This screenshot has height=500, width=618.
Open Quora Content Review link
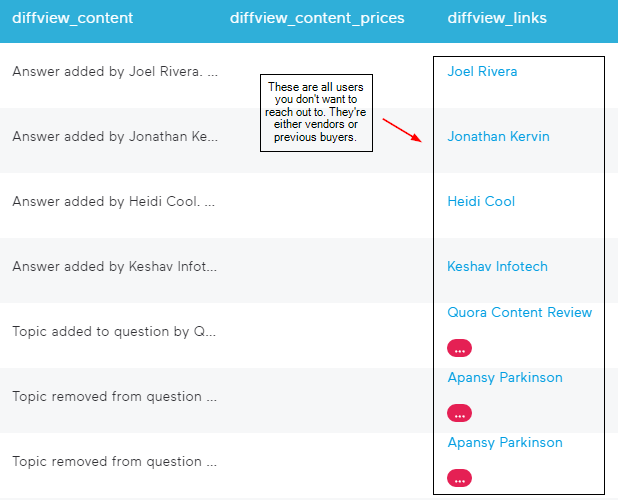click(x=519, y=313)
